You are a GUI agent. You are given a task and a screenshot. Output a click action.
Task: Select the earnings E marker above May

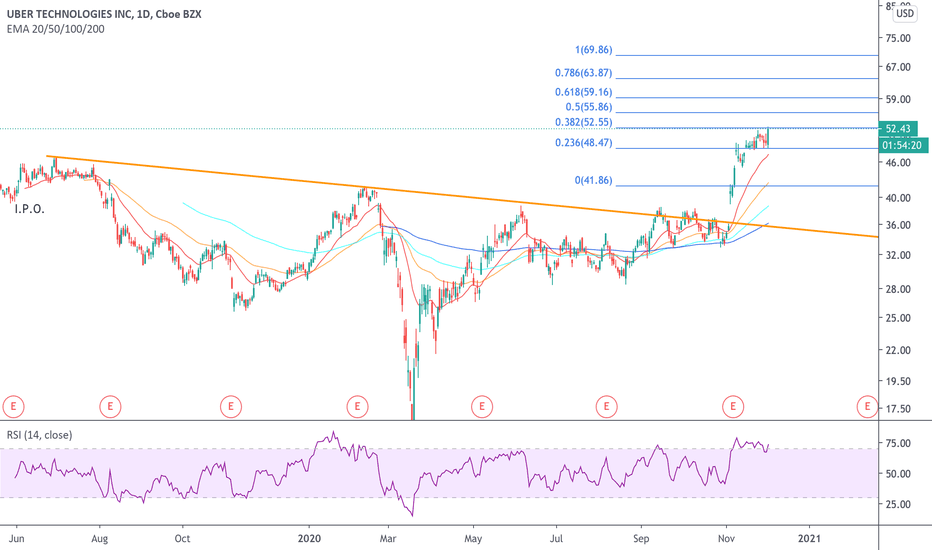pos(481,407)
